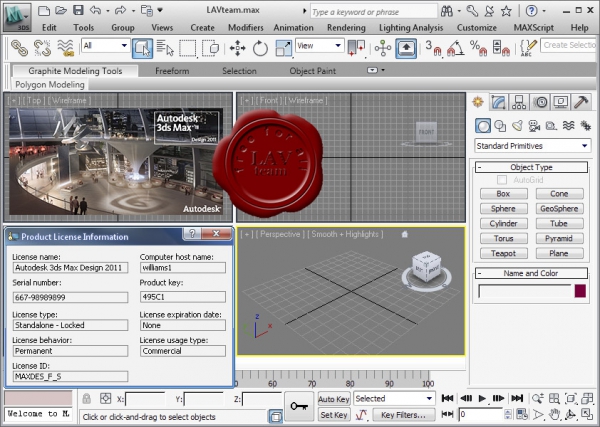Viewport: 600px width, 427px height.
Task: Select and Link chain tool
Action: pyautogui.click(x=19, y=48)
